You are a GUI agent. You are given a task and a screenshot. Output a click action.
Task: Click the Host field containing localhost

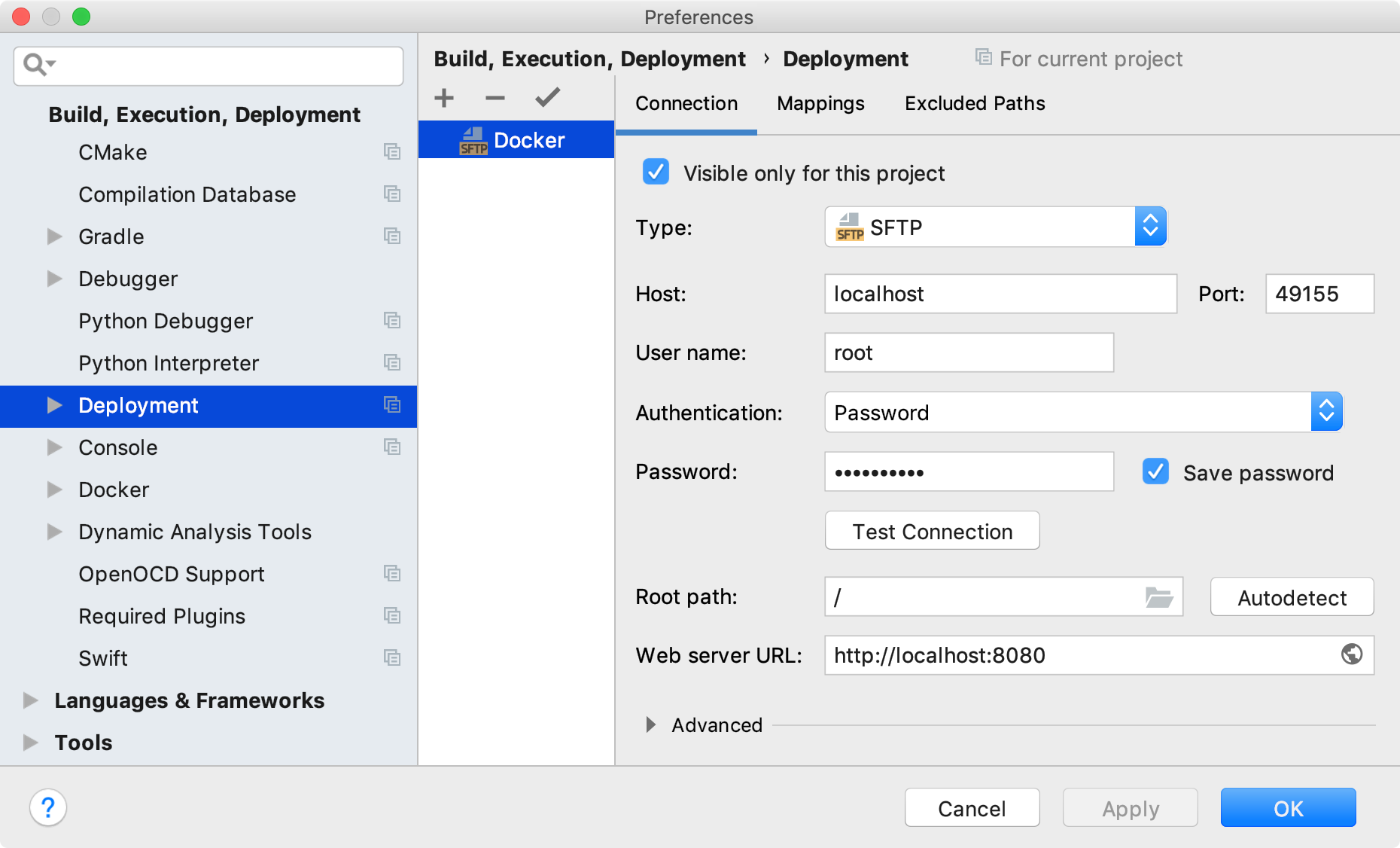coord(1000,294)
